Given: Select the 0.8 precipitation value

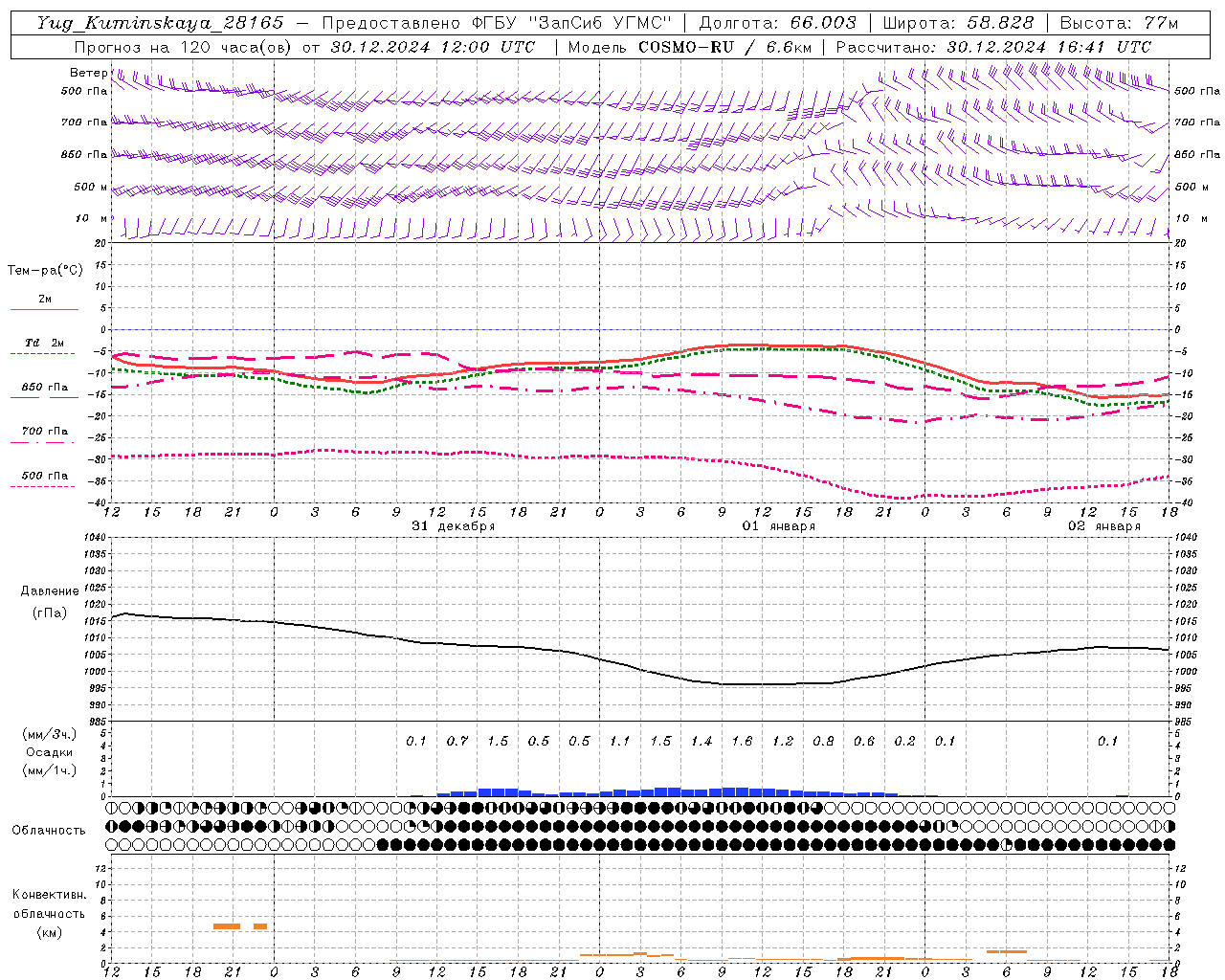Looking at the screenshot, I should pos(823,741).
